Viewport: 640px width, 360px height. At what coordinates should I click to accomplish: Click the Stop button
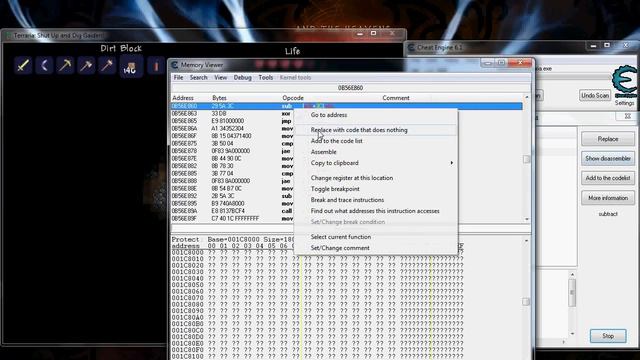pos(608,336)
